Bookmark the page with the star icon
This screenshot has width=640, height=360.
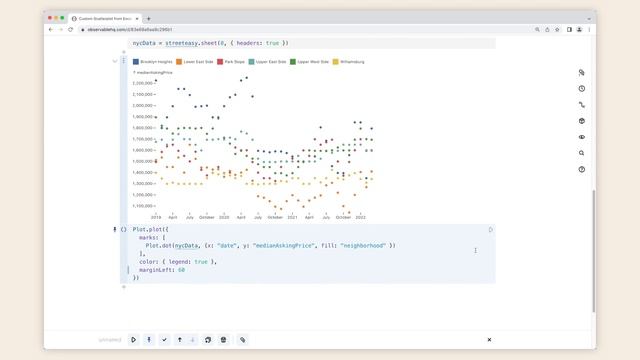[x=557, y=29]
